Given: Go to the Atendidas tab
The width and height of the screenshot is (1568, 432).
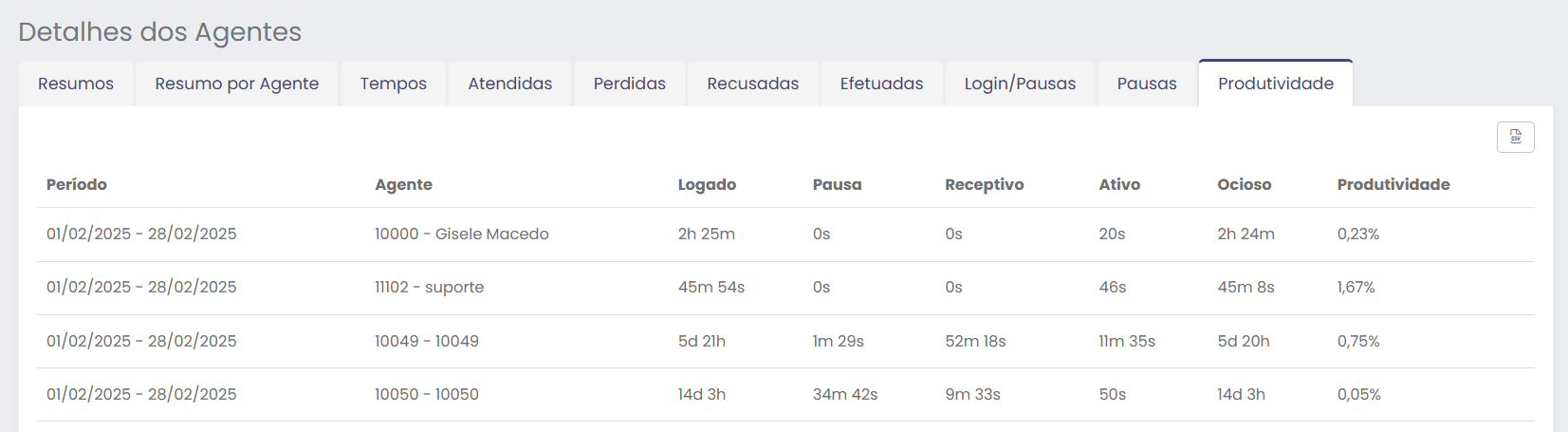Looking at the screenshot, I should [x=509, y=84].
